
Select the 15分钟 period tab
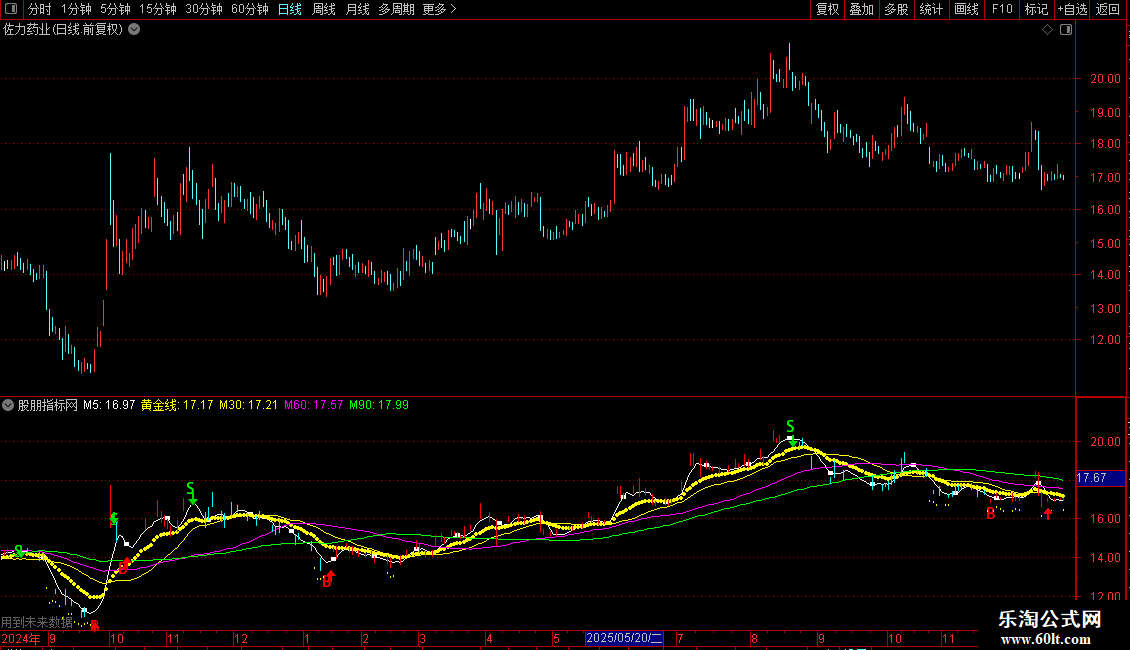coord(158,9)
